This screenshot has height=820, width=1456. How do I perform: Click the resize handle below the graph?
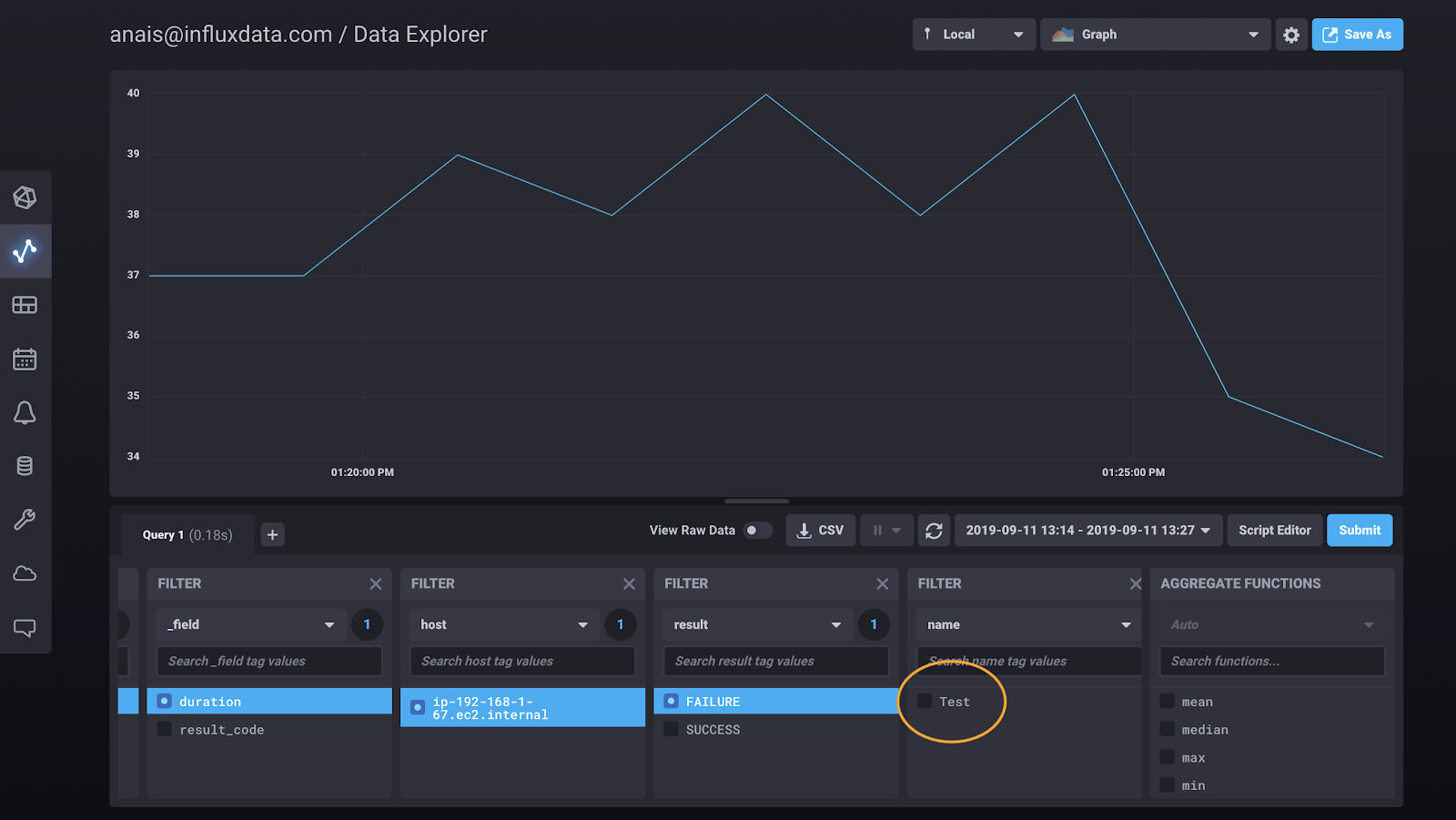click(x=756, y=501)
